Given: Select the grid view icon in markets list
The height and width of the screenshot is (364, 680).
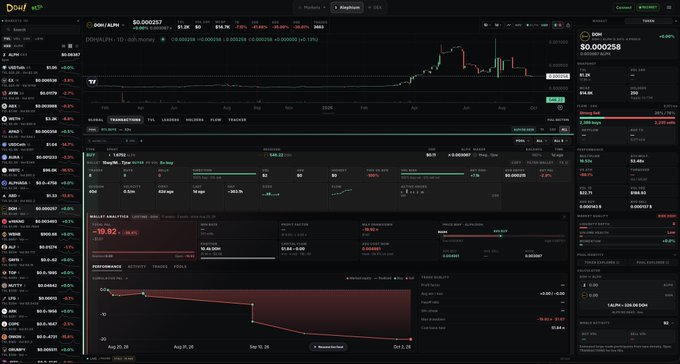Looking at the screenshot, I should [70, 46].
